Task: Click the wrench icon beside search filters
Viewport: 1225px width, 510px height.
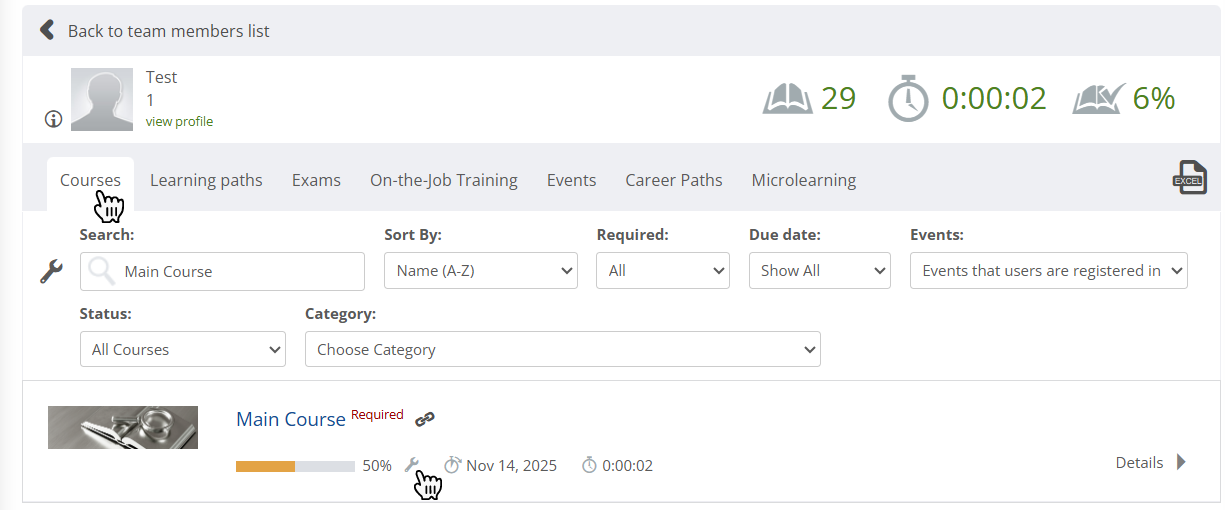Action: (x=51, y=271)
